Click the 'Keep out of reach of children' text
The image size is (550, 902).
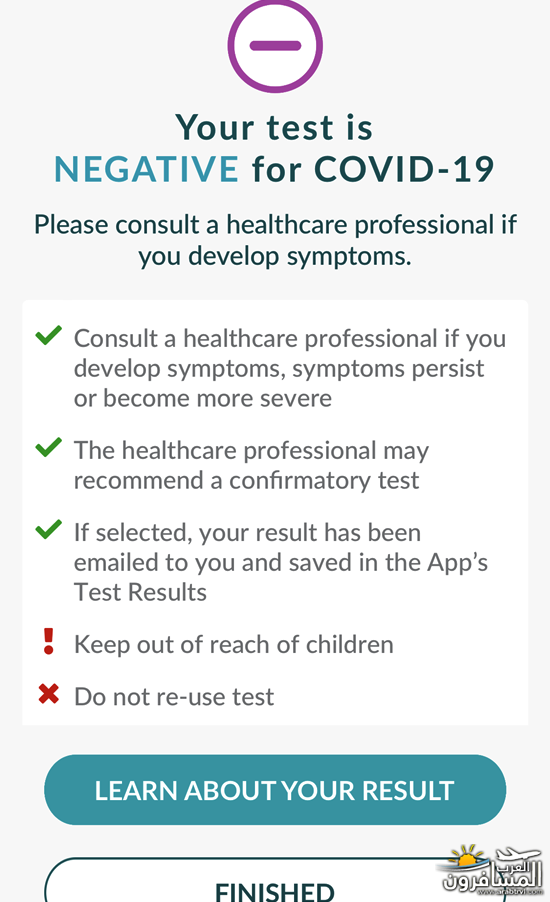234,645
